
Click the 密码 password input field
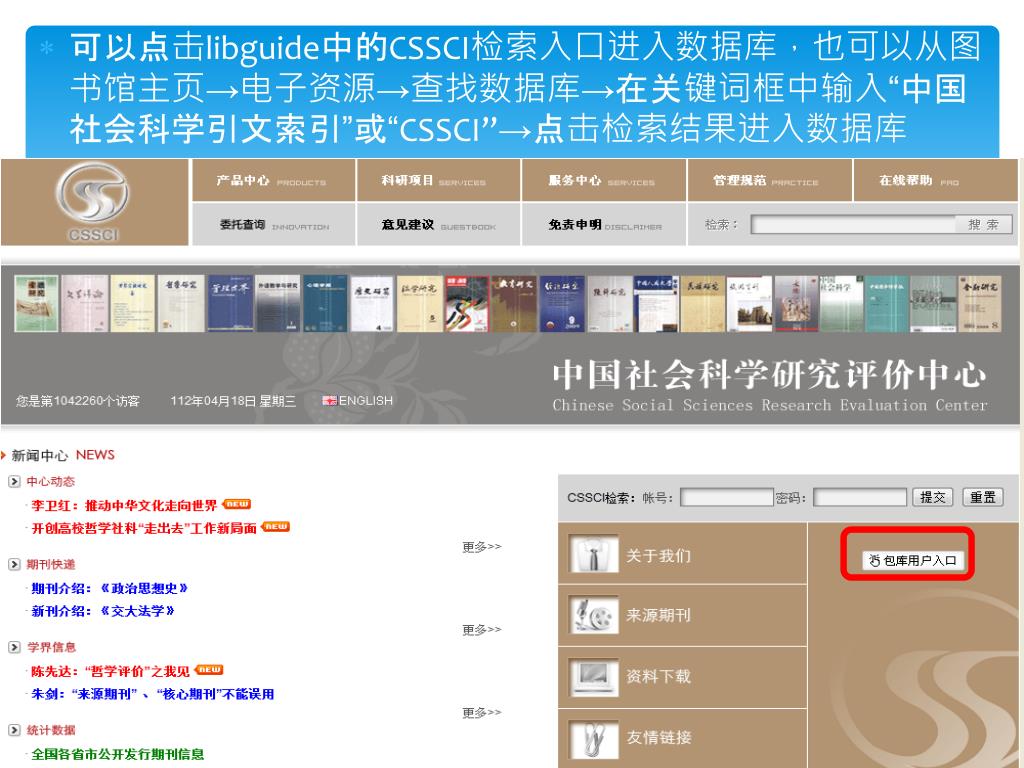tap(860, 498)
